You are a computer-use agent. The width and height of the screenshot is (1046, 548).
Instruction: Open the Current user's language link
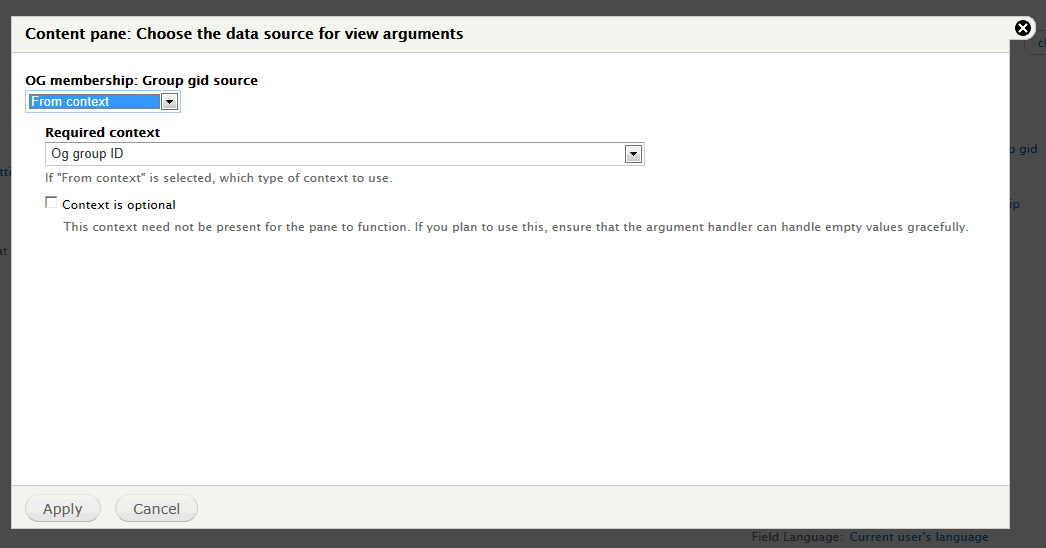(918, 537)
